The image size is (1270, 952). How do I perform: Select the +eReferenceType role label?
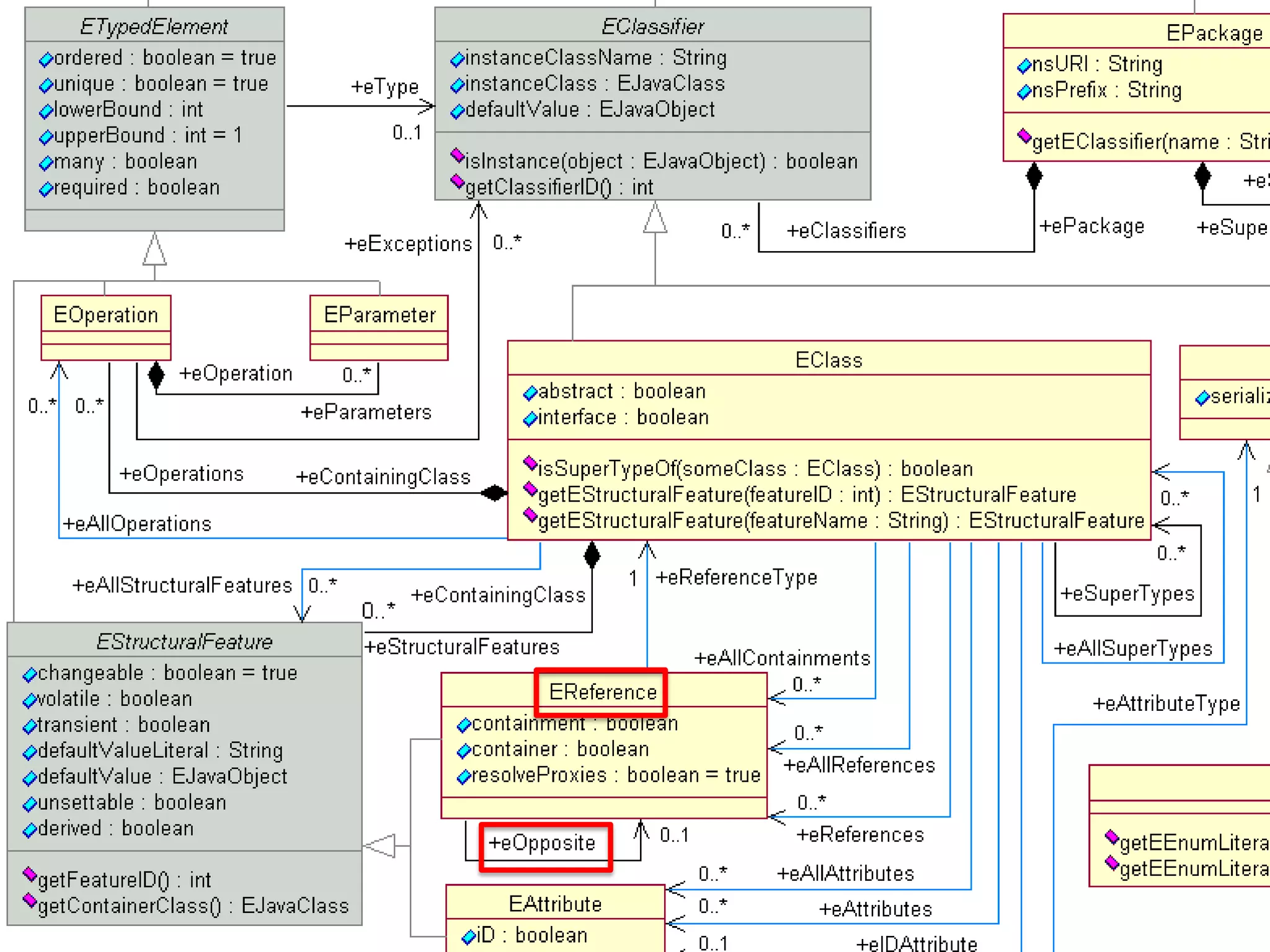coord(736,578)
